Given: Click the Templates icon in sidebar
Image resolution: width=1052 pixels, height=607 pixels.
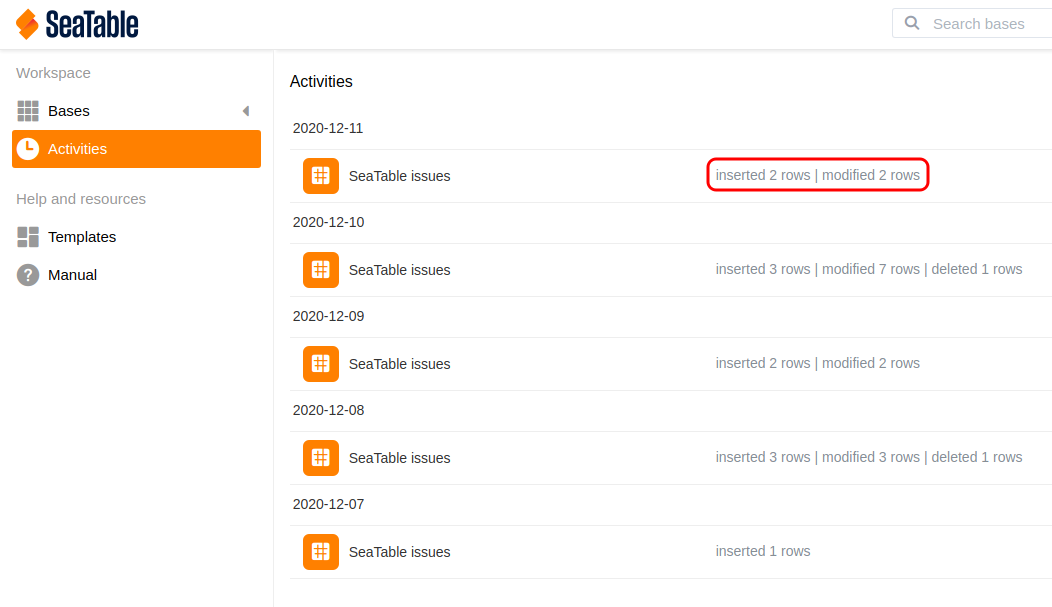Looking at the screenshot, I should 28,237.
